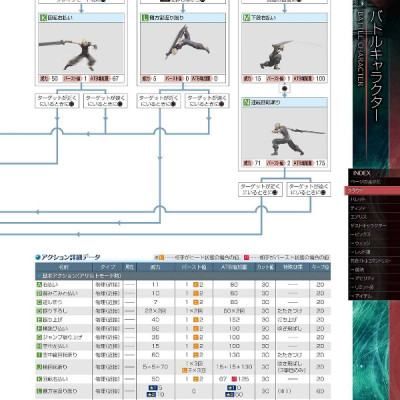Click the green L icon above the flip-slash panel
The image size is (400, 400).
tap(145, 18)
